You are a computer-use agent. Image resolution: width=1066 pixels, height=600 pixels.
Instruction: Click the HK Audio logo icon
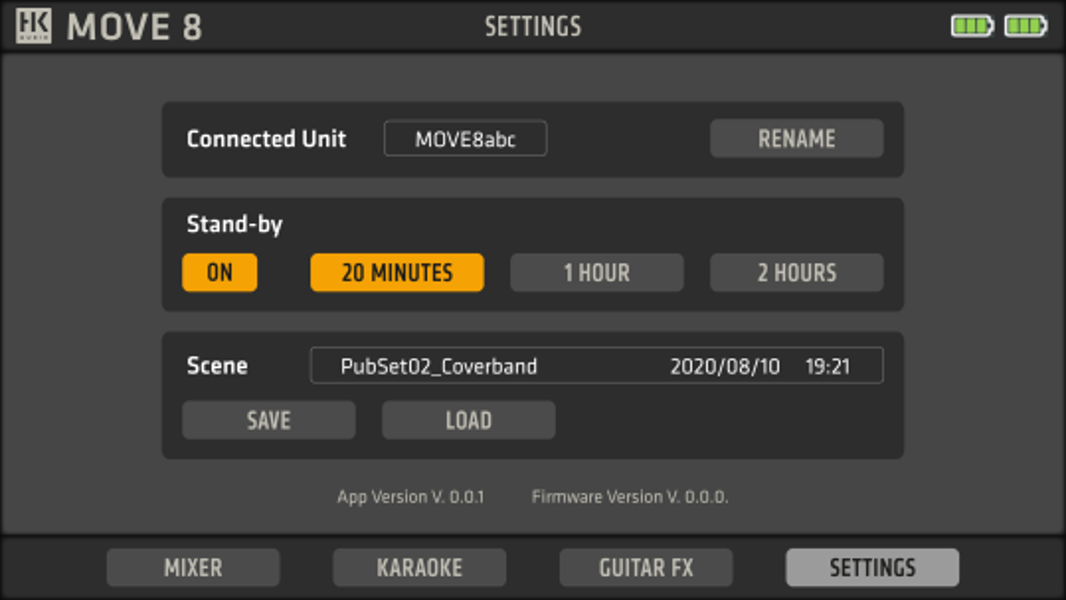33,26
